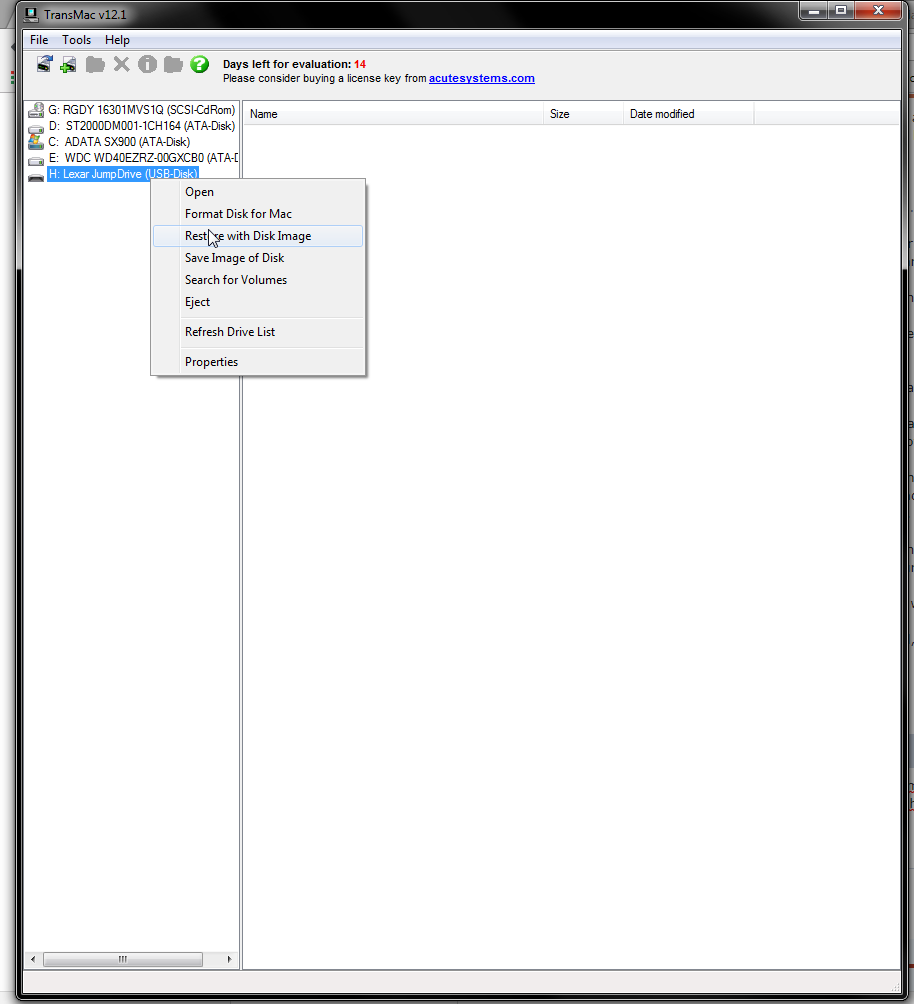
Task: Click the greyed-out folder icon beside the help icon
Action: pos(173,65)
